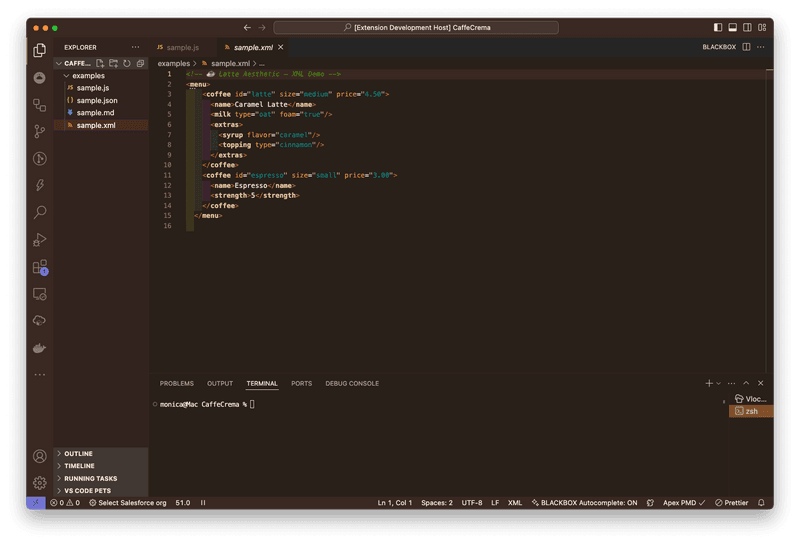This screenshot has height=544, width=800.
Task: Customize layout icon in title bar
Action: (x=762, y=28)
